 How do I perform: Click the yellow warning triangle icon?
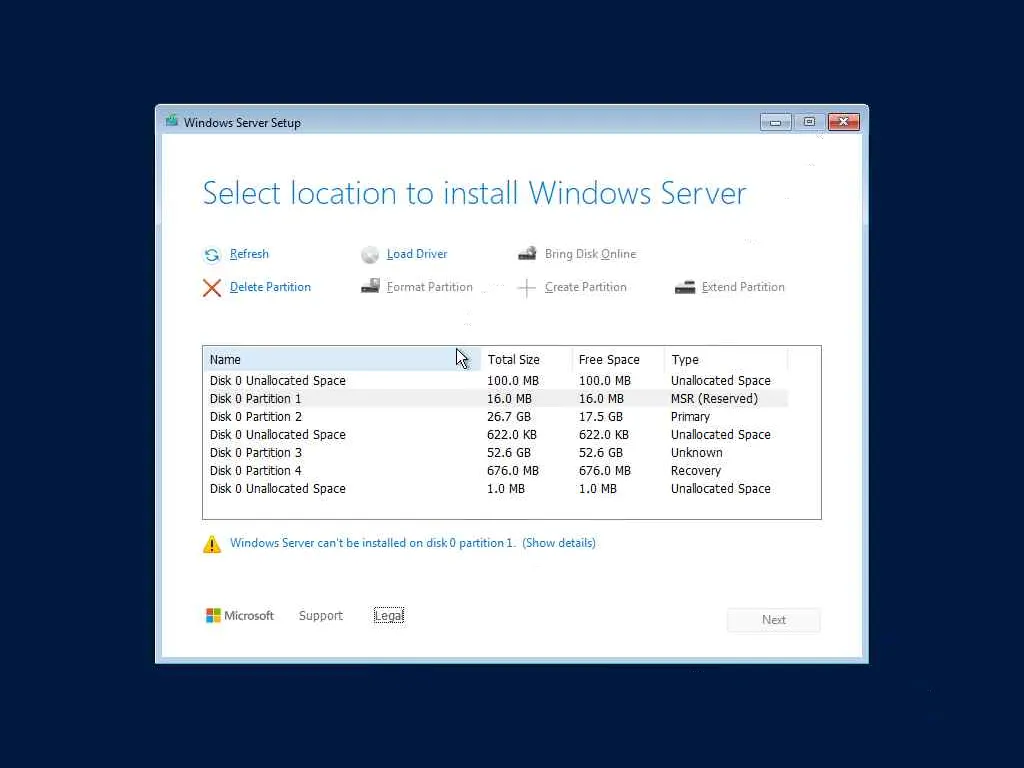click(x=212, y=543)
